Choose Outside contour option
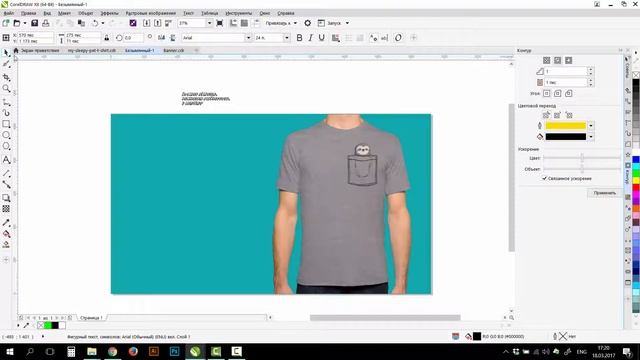Viewport: 640px width, 360px height. [x=569, y=60]
